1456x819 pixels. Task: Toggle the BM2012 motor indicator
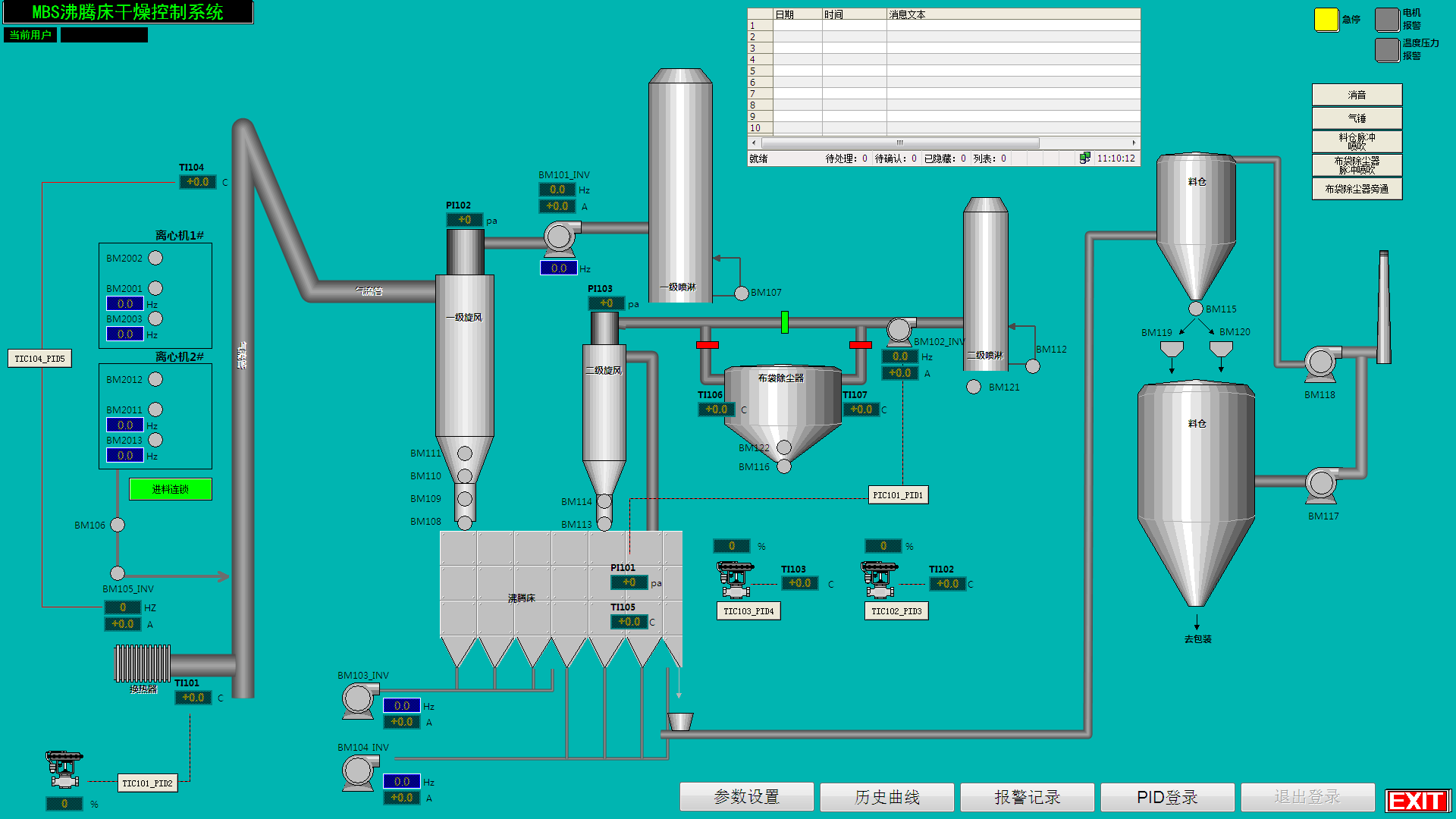[x=155, y=379]
